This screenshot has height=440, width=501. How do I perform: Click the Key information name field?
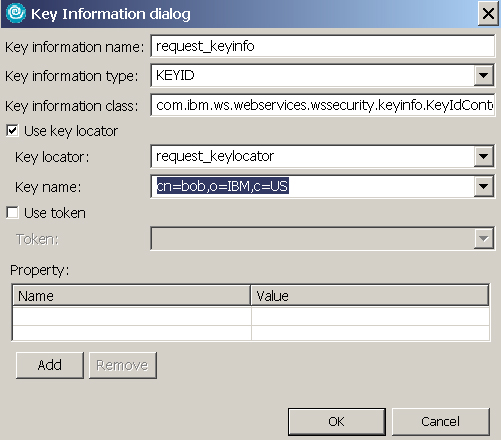click(322, 46)
